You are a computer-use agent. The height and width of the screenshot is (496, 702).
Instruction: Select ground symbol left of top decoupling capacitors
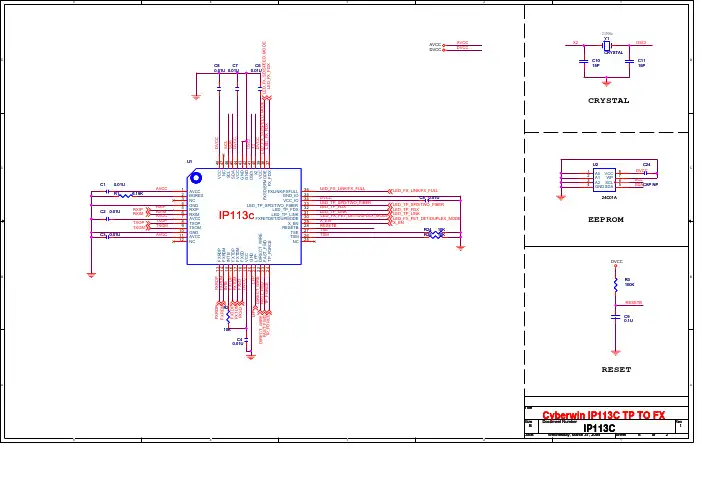pyautogui.click(x=196, y=97)
